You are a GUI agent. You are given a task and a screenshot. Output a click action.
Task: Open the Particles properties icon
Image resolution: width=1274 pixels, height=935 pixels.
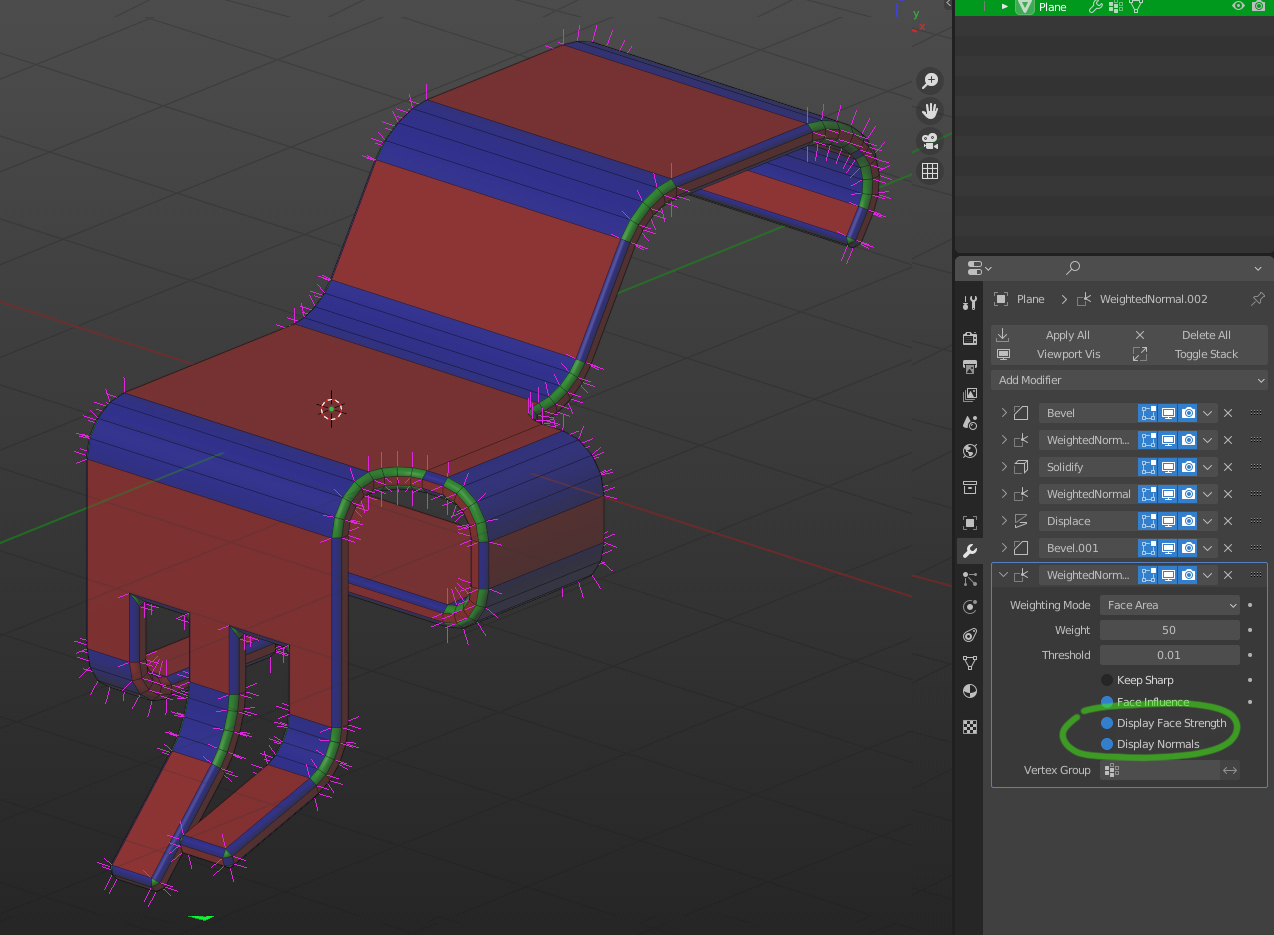tap(969, 578)
